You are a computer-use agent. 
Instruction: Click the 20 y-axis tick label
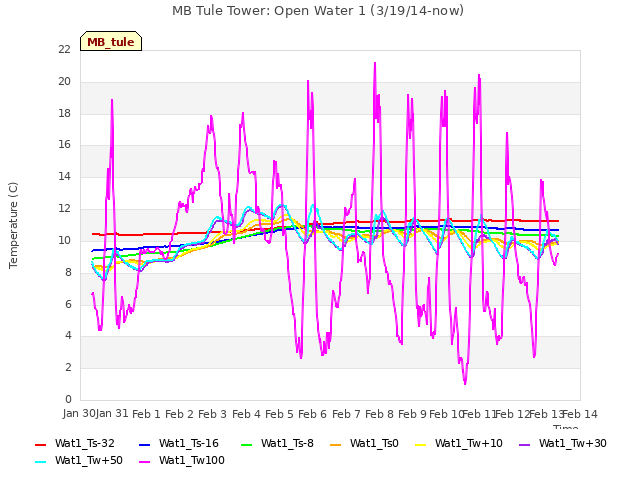tap(64, 82)
